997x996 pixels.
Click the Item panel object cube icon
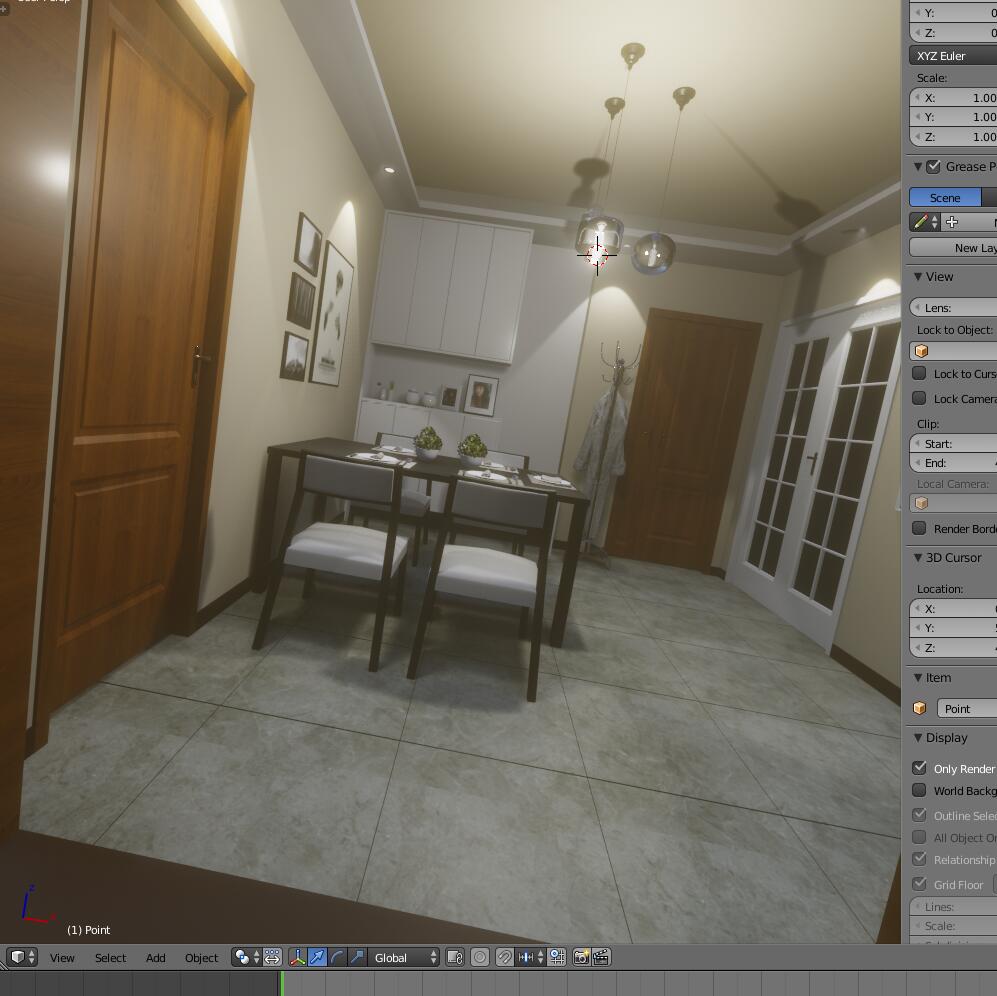tap(919, 708)
